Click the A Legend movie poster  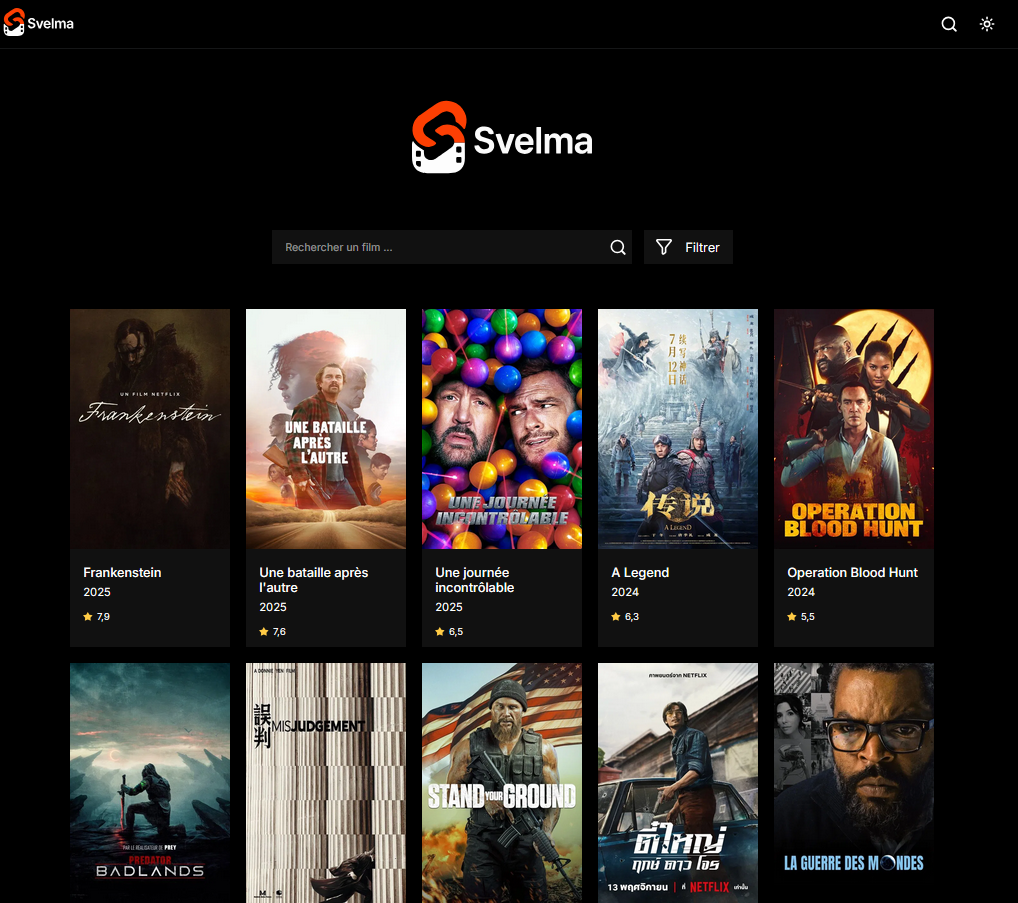click(x=678, y=428)
